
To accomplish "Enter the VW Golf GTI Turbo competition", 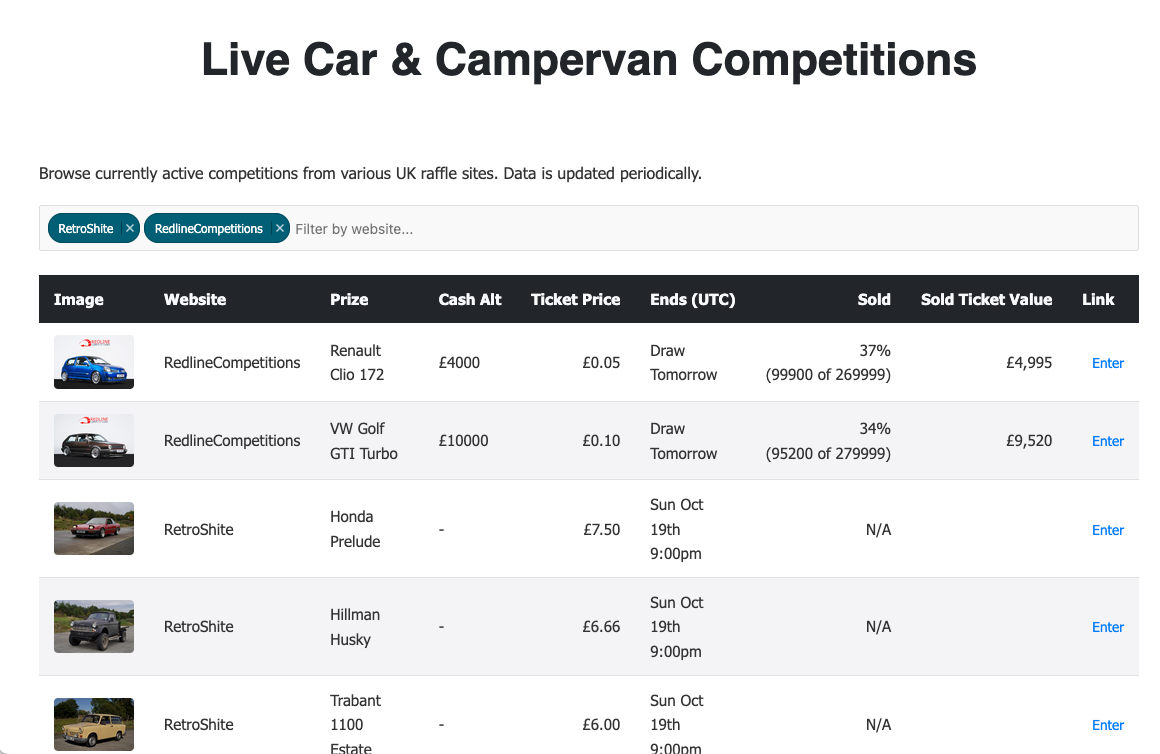I will (1107, 441).
